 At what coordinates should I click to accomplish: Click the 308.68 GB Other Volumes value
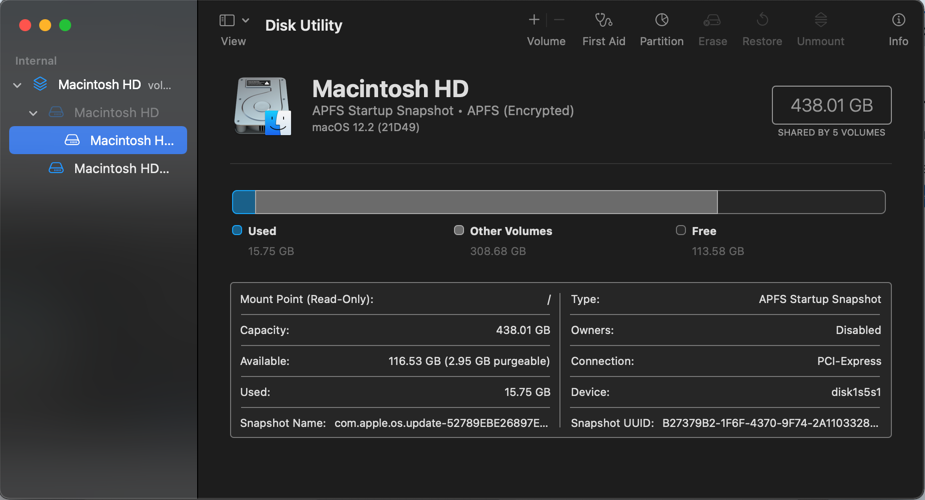[x=498, y=251]
